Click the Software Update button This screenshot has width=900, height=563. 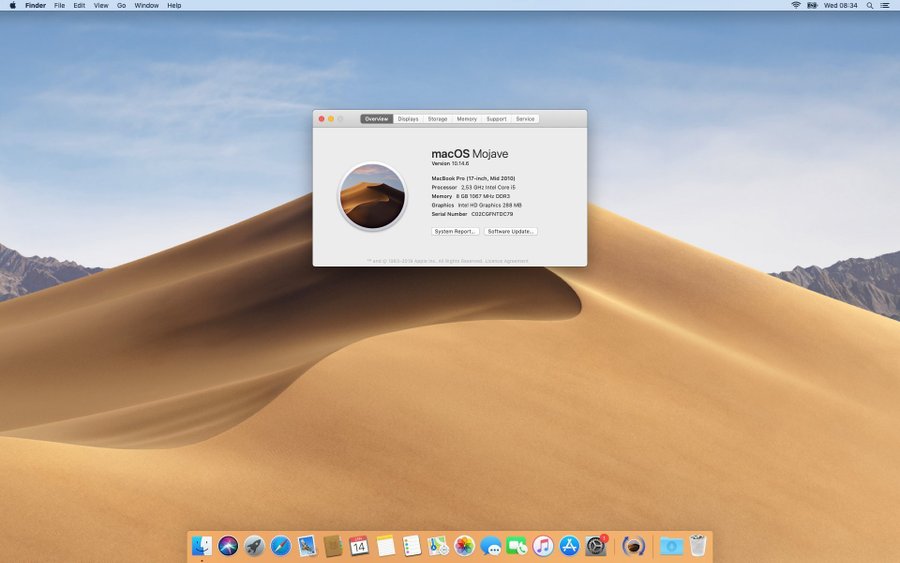coord(511,231)
